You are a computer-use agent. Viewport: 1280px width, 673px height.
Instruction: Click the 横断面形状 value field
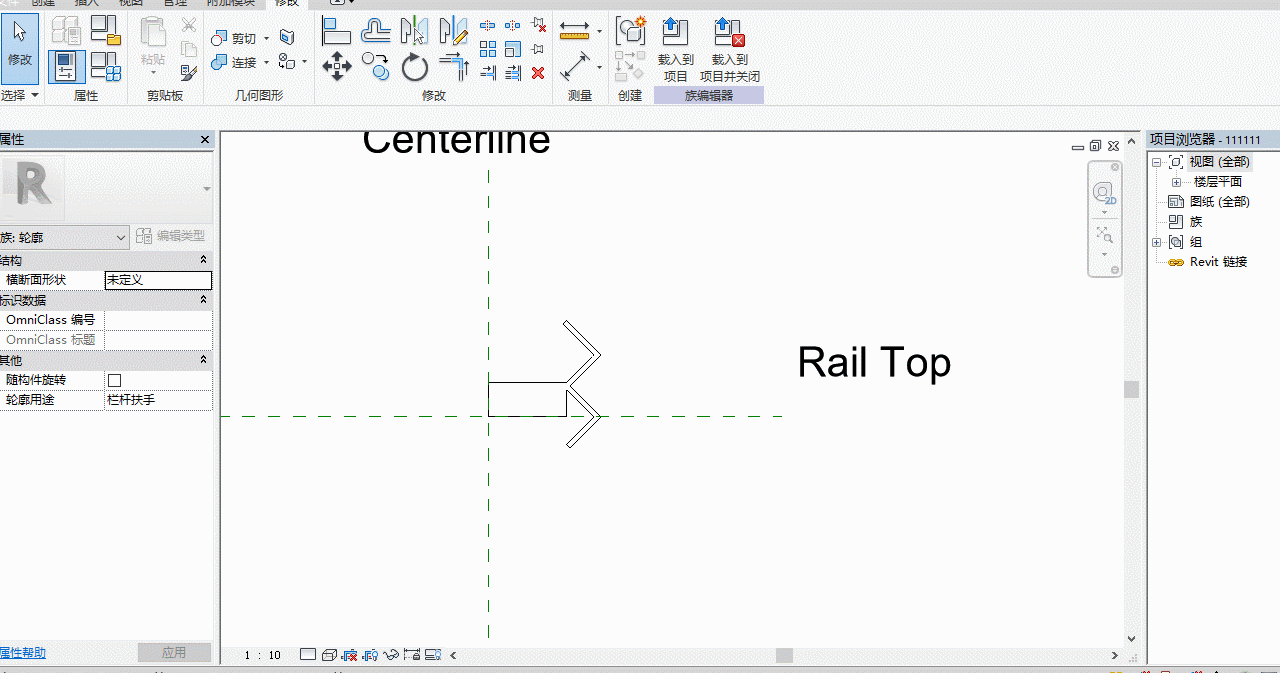pyautogui.click(x=158, y=280)
